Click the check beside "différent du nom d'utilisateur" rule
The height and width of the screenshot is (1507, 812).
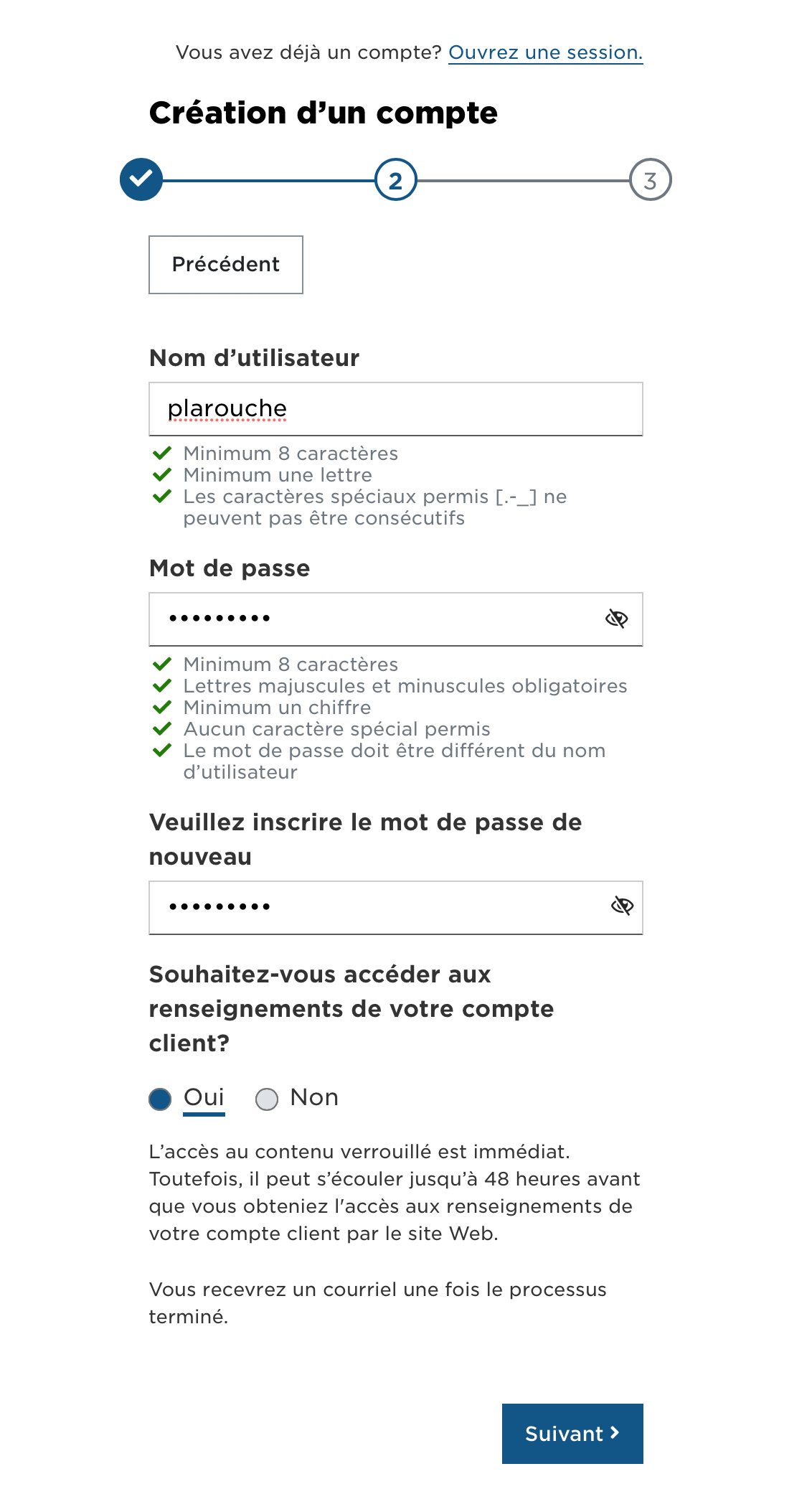[x=162, y=751]
